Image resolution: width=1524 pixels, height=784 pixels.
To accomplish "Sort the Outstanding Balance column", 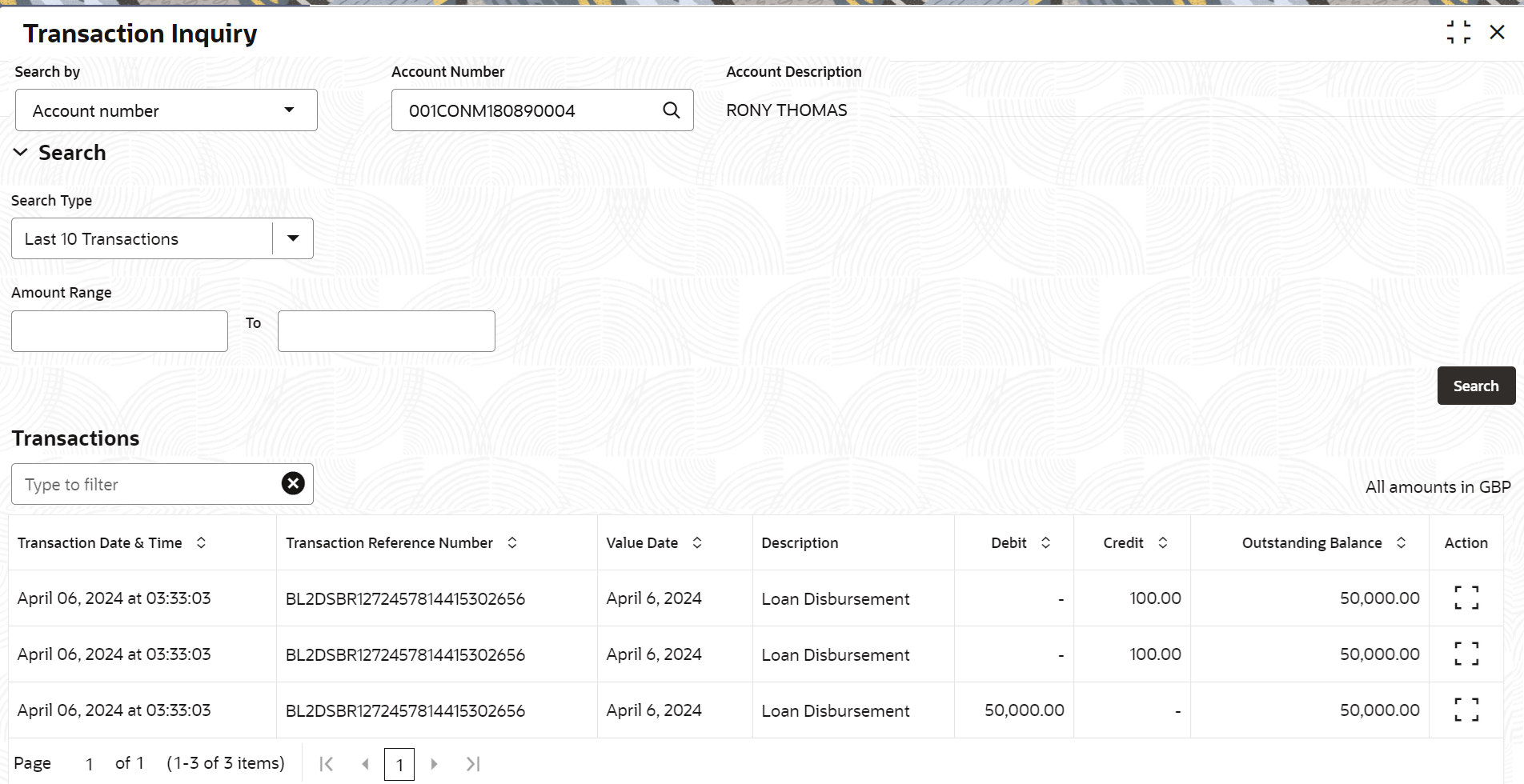I will [1401, 542].
